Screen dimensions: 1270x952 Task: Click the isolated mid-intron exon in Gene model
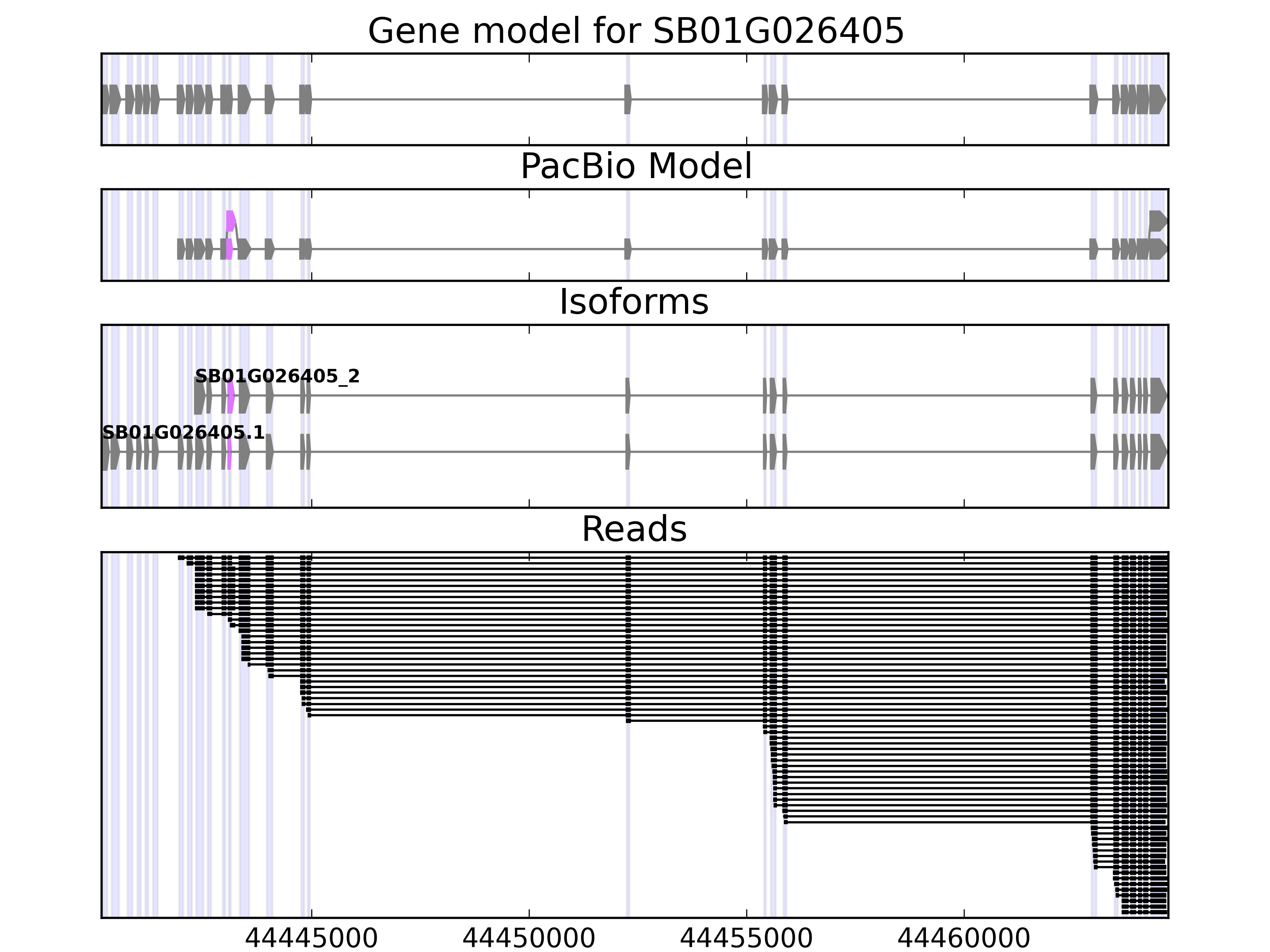point(627,99)
